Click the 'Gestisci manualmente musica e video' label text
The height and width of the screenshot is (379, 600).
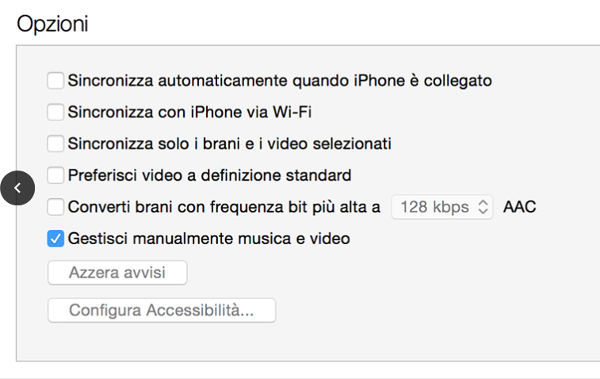tap(209, 239)
